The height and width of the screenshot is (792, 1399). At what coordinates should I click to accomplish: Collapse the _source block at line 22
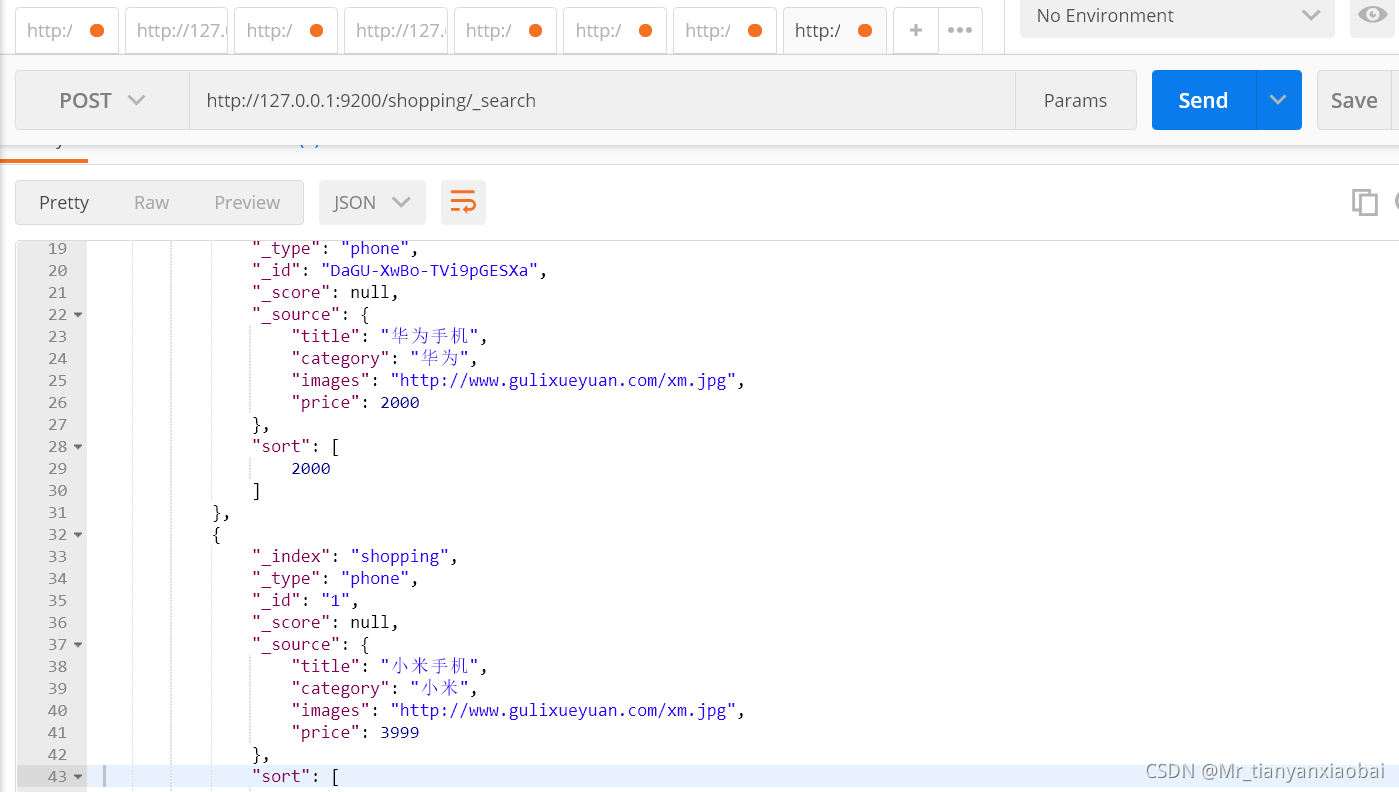pos(78,315)
